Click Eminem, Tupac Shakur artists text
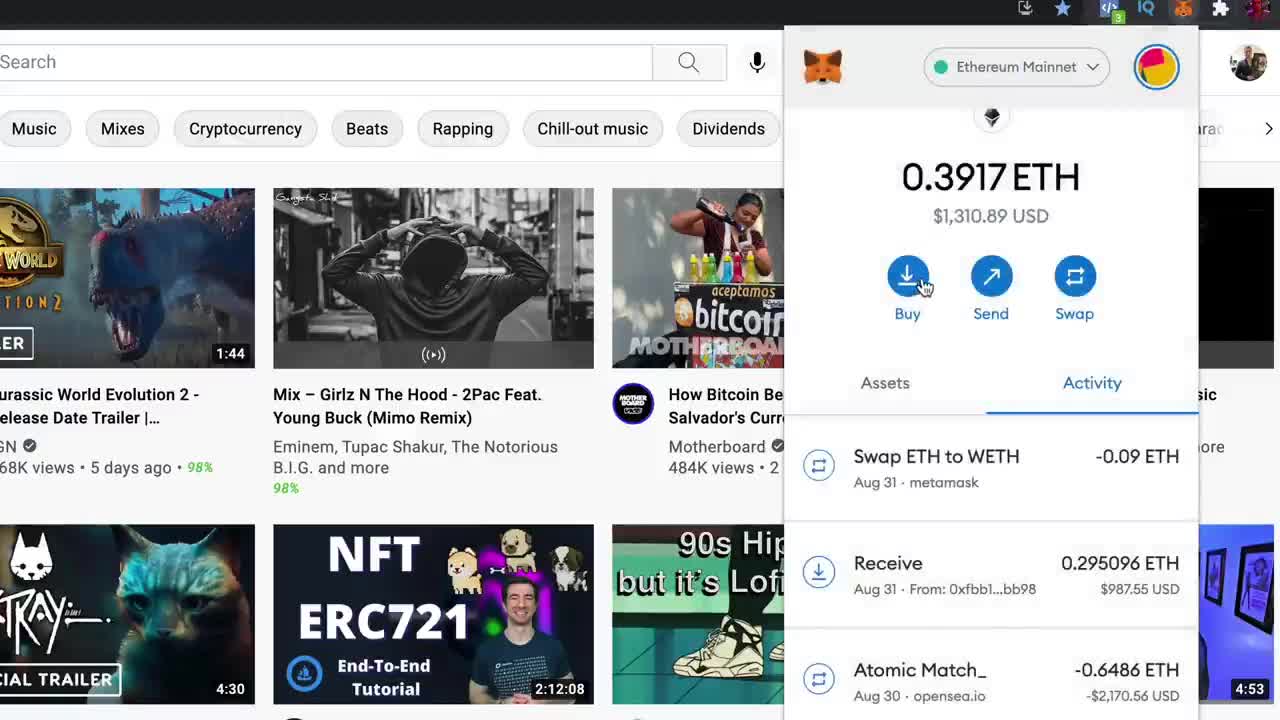This screenshot has height=720, width=1280. pos(415,457)
